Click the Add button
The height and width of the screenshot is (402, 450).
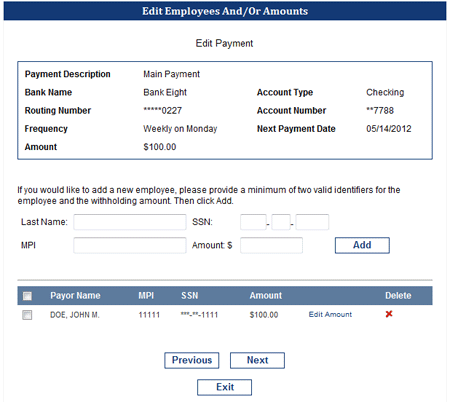[x=362, y=245]
